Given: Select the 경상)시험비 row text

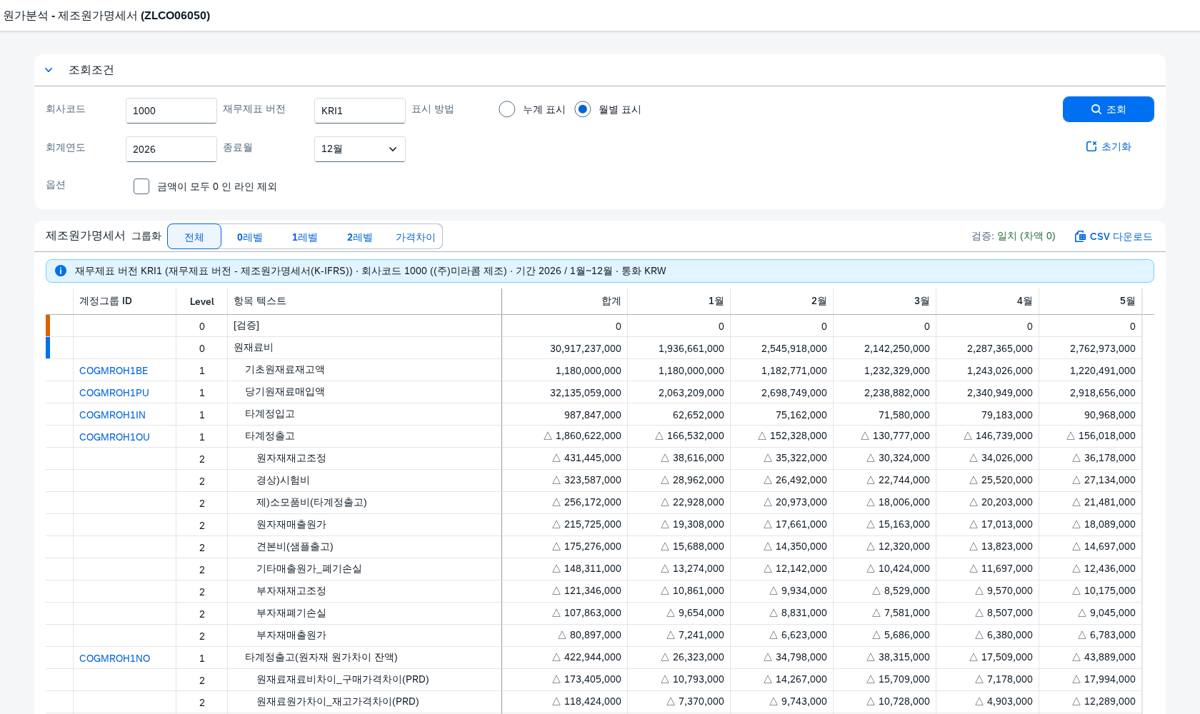Looking at the screenshot, I should 283,480.
